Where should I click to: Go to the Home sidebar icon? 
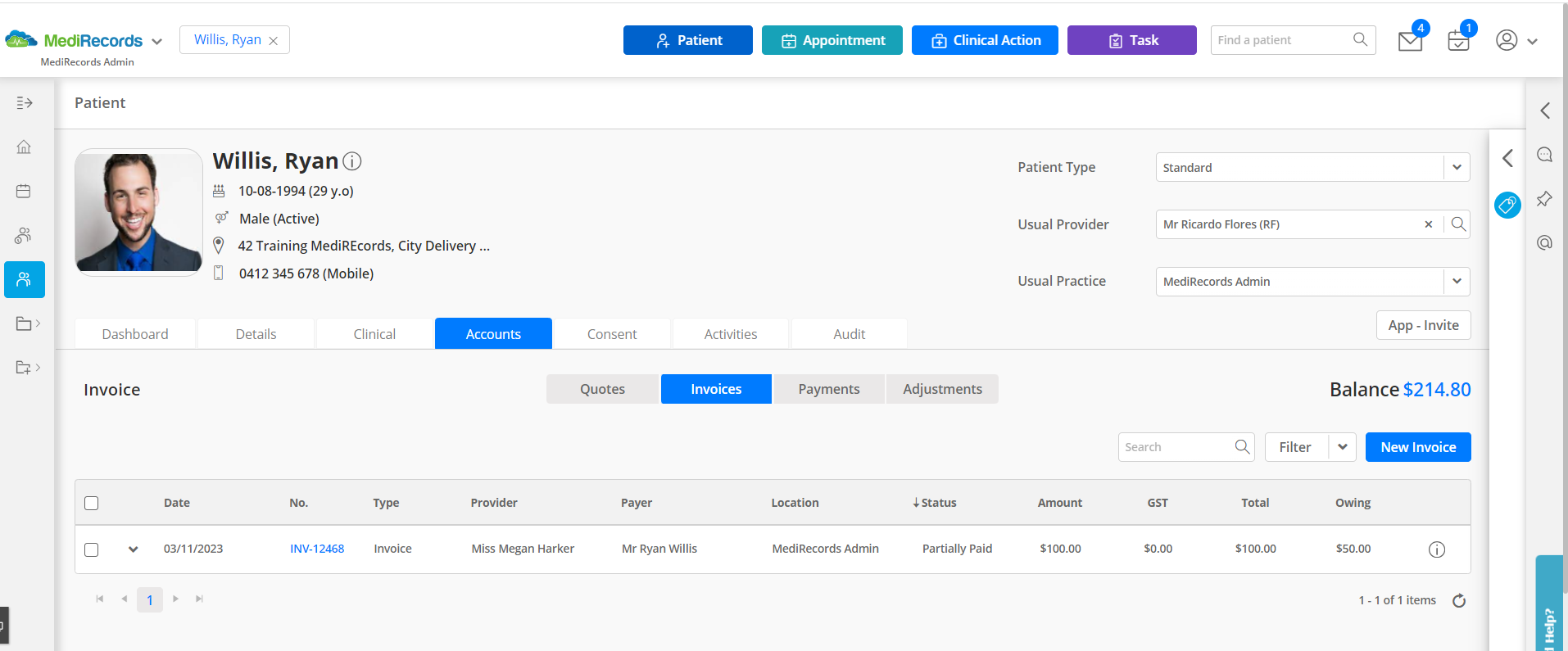(x=24, y=147)
